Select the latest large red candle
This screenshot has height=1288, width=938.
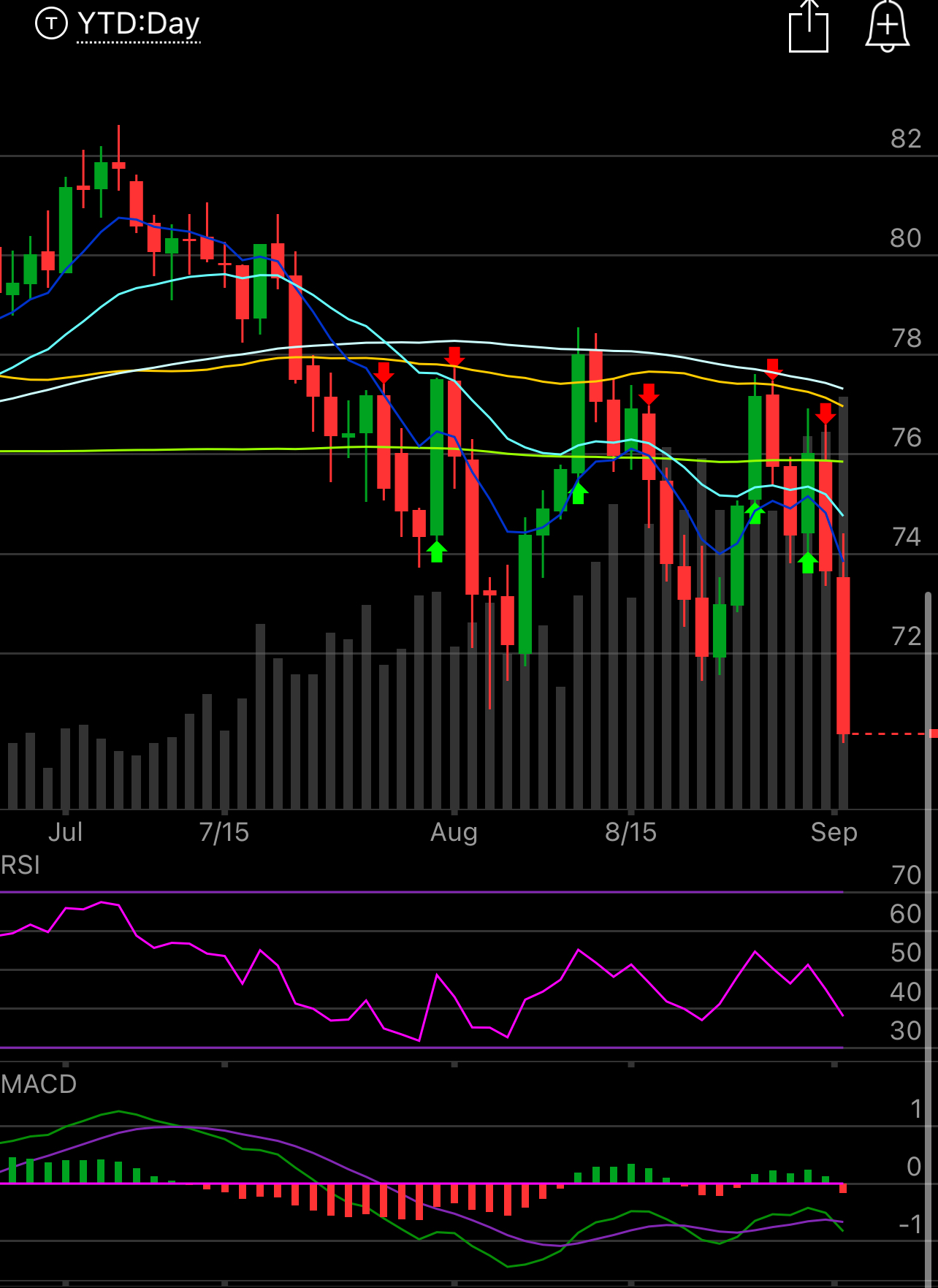pos(843,655)
